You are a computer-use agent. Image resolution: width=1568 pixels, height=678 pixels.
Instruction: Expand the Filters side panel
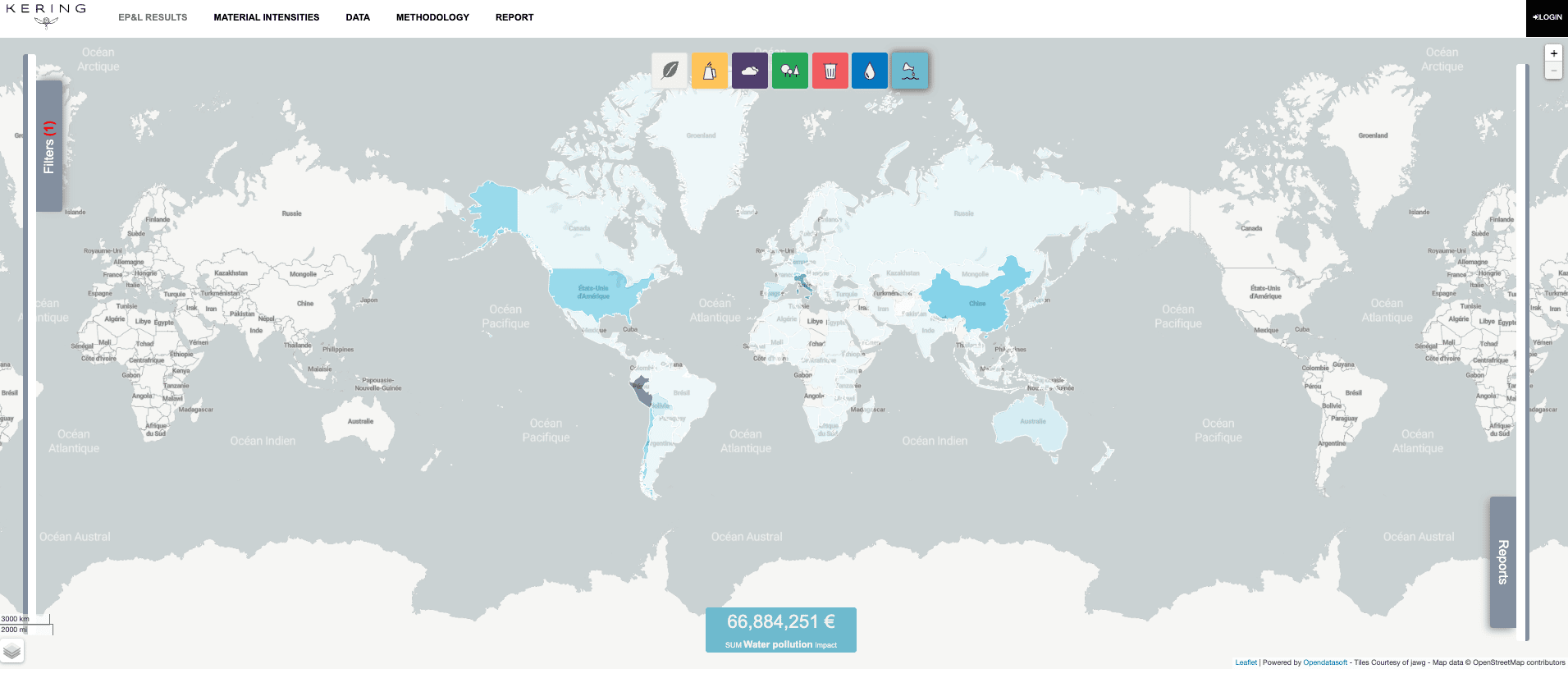[49, 146]
